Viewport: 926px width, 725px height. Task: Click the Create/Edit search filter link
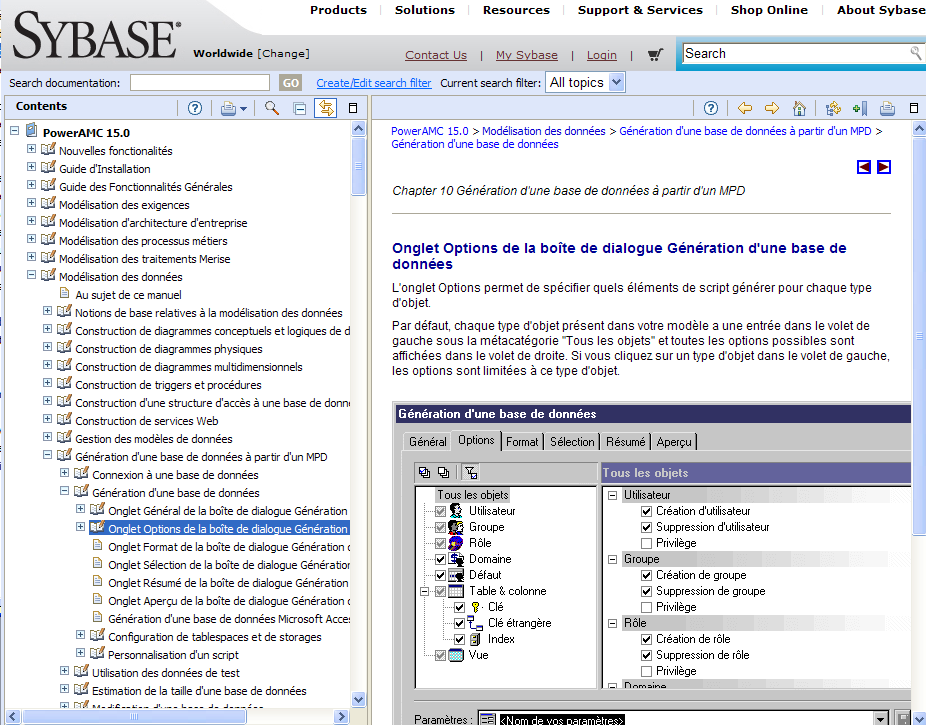coord(374,83)
